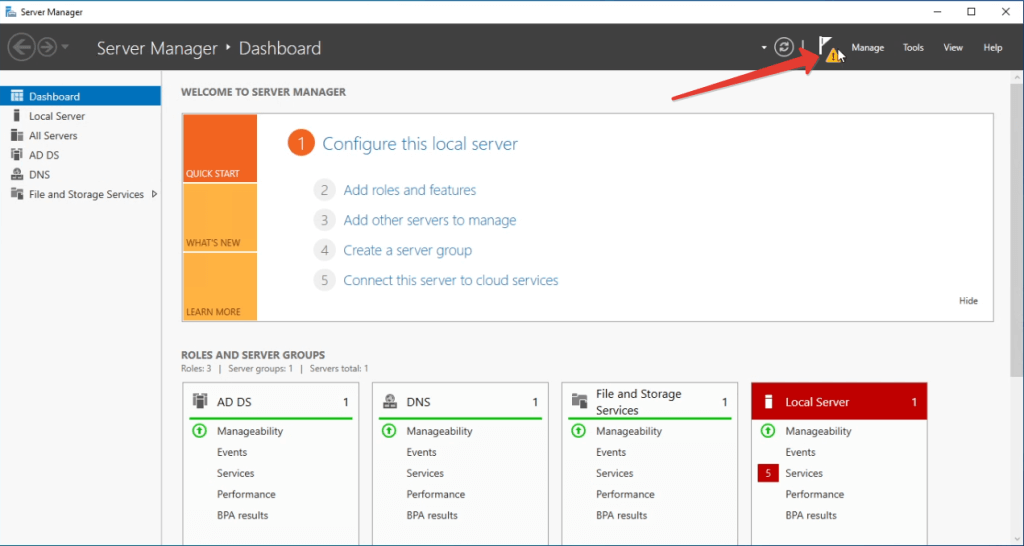Screen dimensions: 1024x546
Task: Click the vertical scrollbar thumb
Action: 1017,229
